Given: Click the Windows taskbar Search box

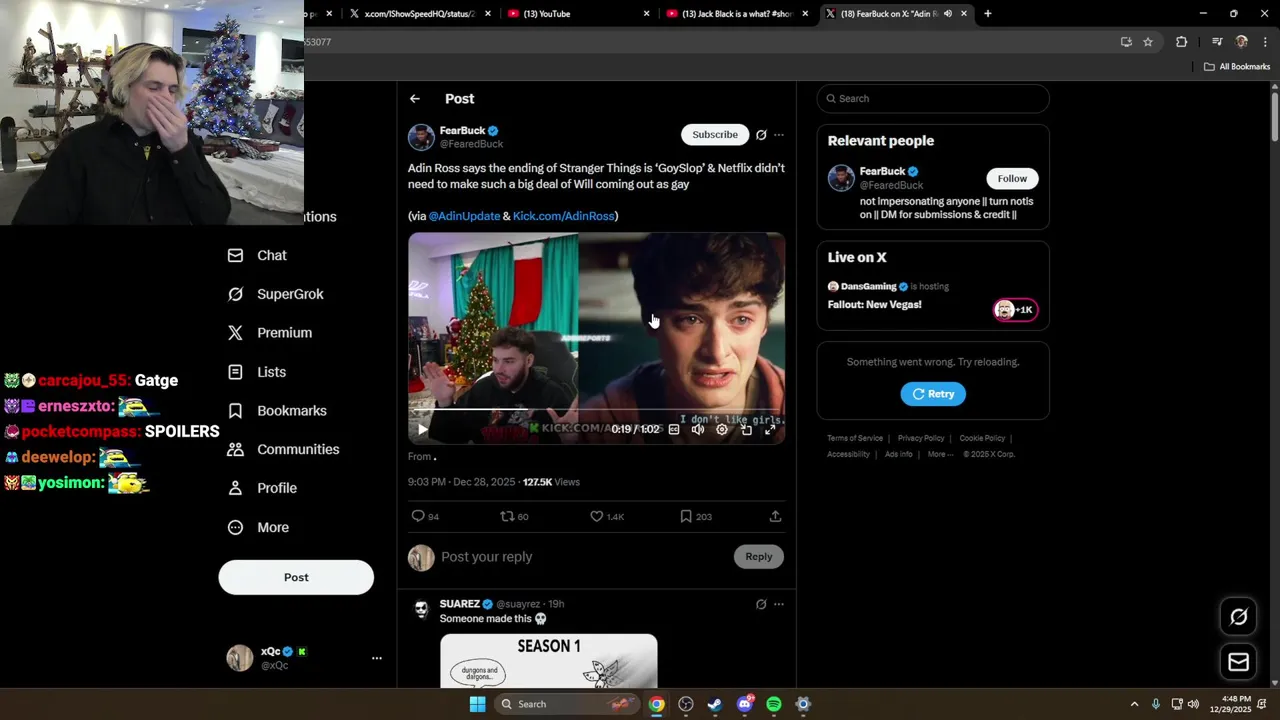Looking at the screenshot, I should click(x=568, y=704).
